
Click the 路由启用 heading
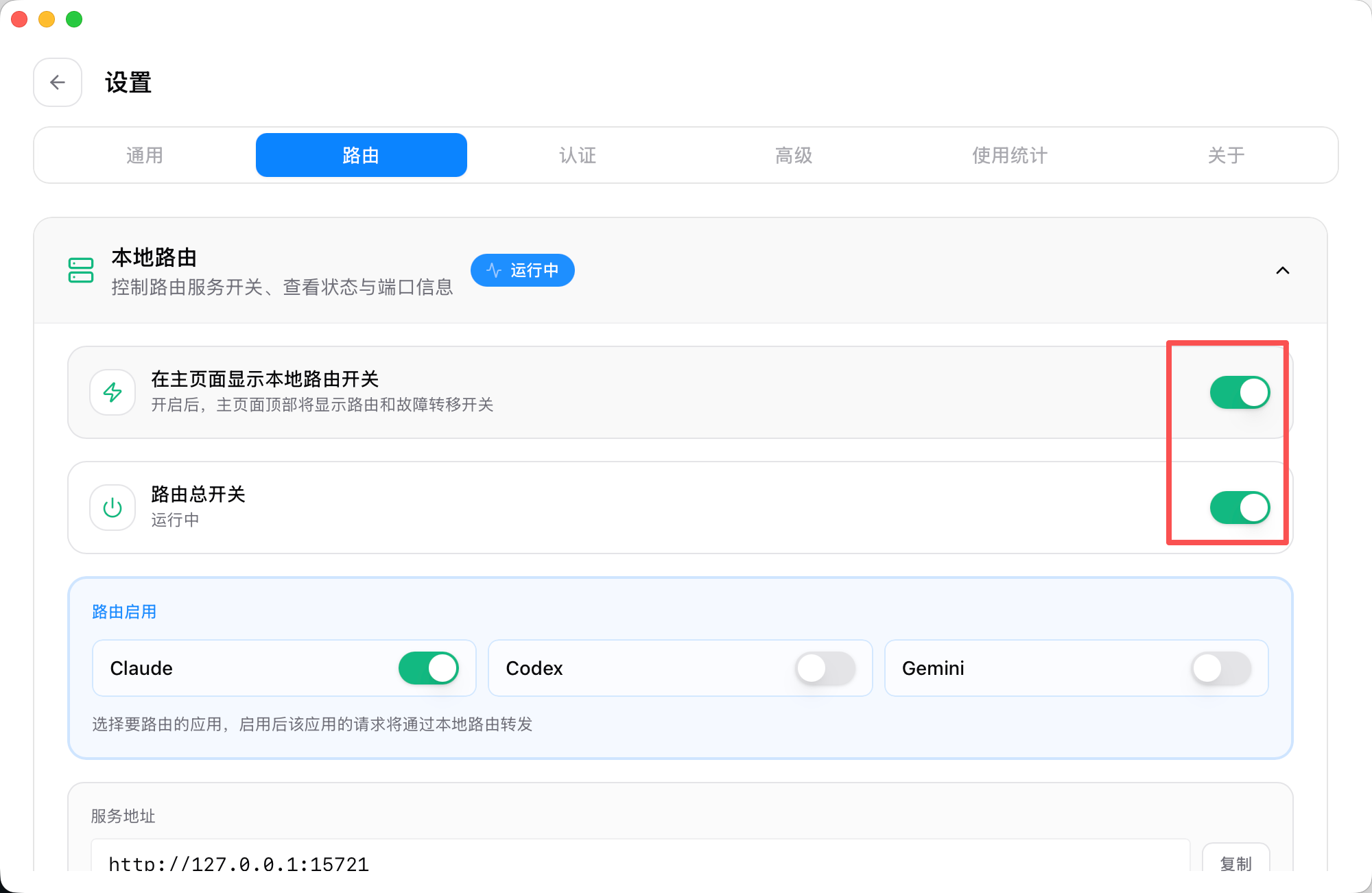point(124,612)
